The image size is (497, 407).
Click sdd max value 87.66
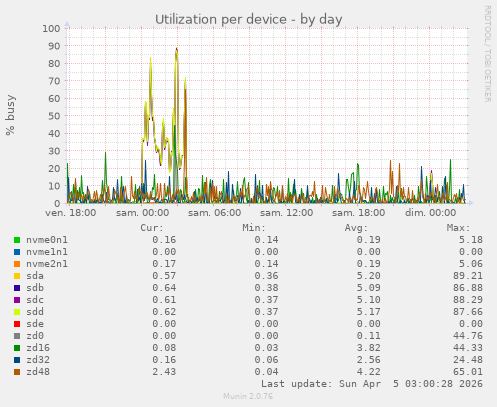468,312
